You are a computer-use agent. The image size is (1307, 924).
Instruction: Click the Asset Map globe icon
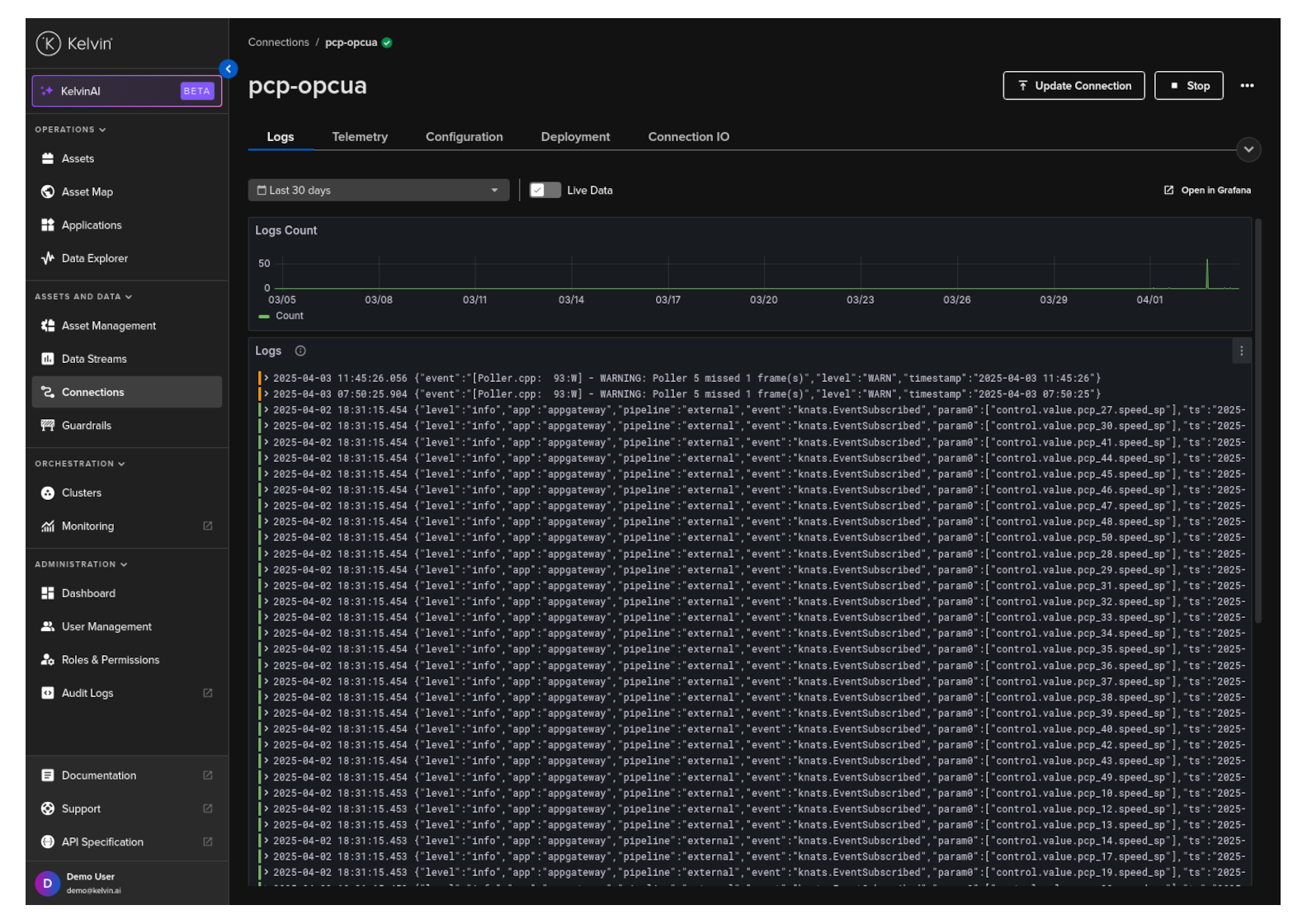click(x=48, y=192)
